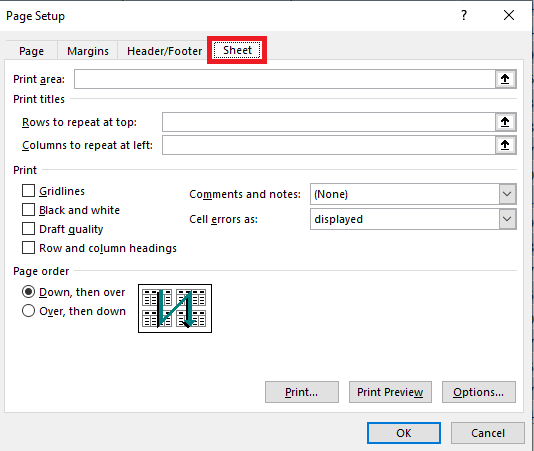The image size is (534, 451).
Task: Click Rows to repeat collapse-dialog arrow icon
Action: pyautogui.click(x=505, y=122)
